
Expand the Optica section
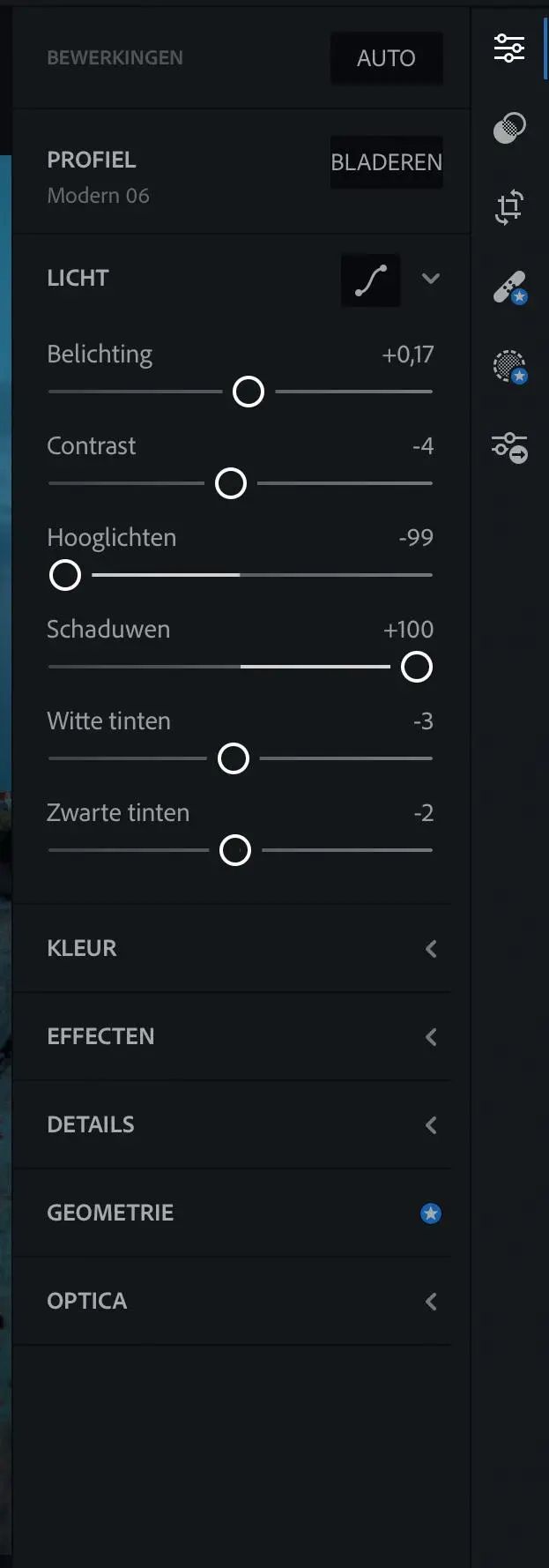pos(431,1302)
